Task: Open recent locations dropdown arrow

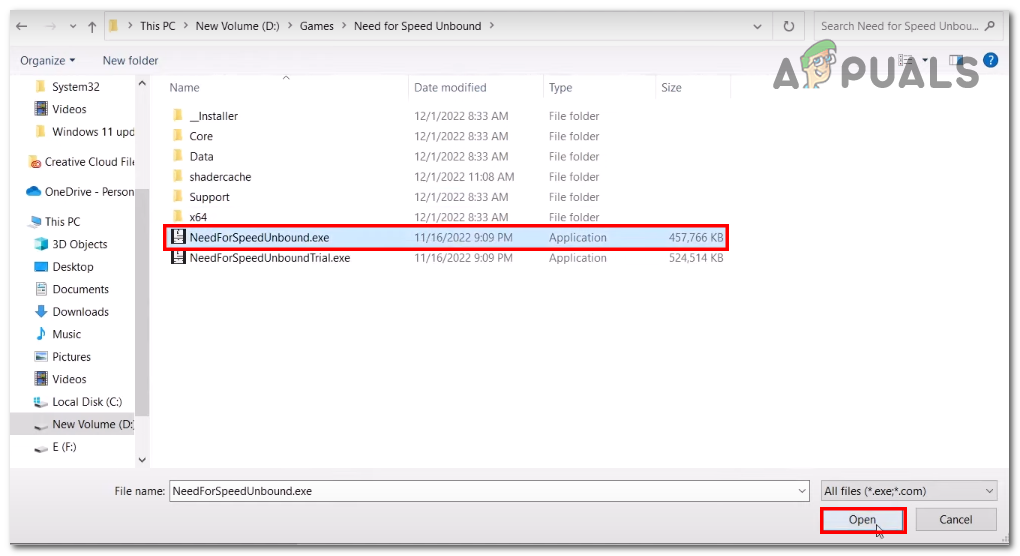Action: pos(73,27)
